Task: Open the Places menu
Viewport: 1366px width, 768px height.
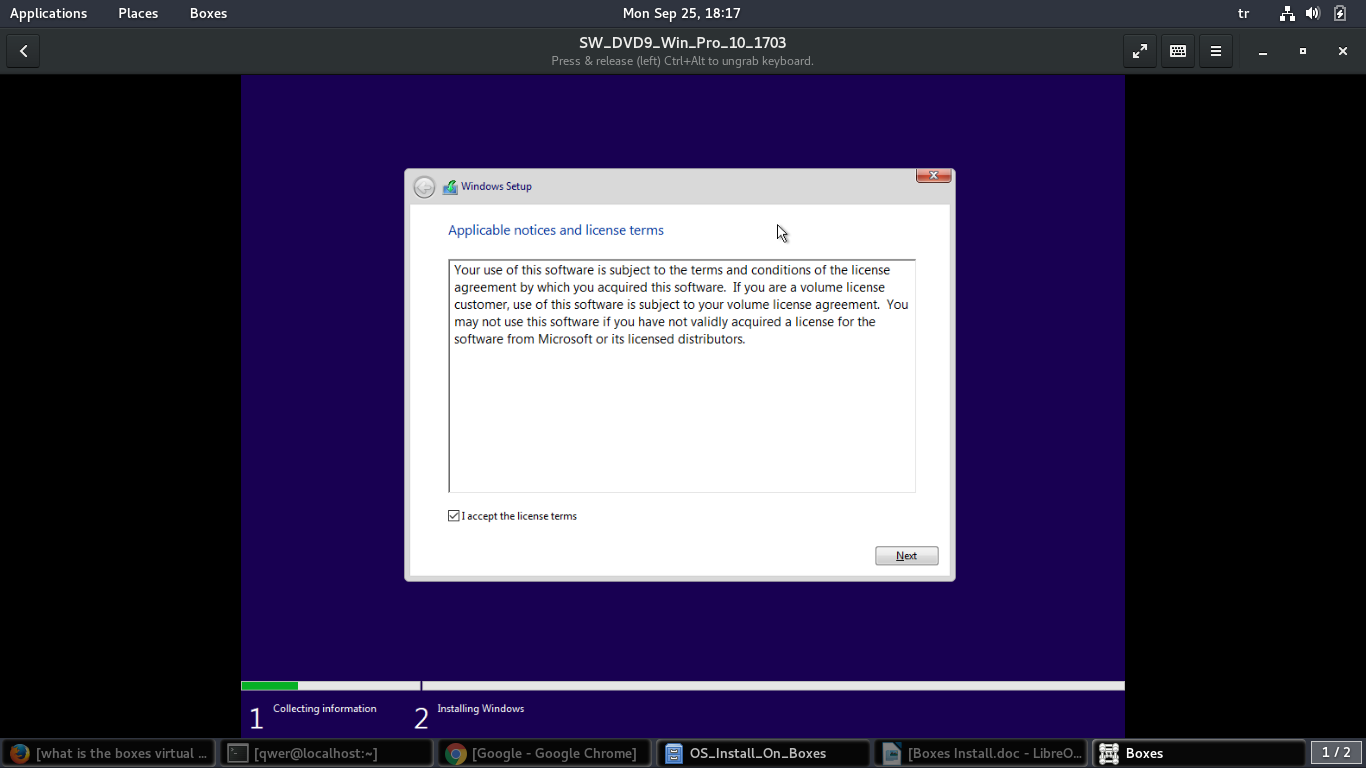Action: click(138, 13)
